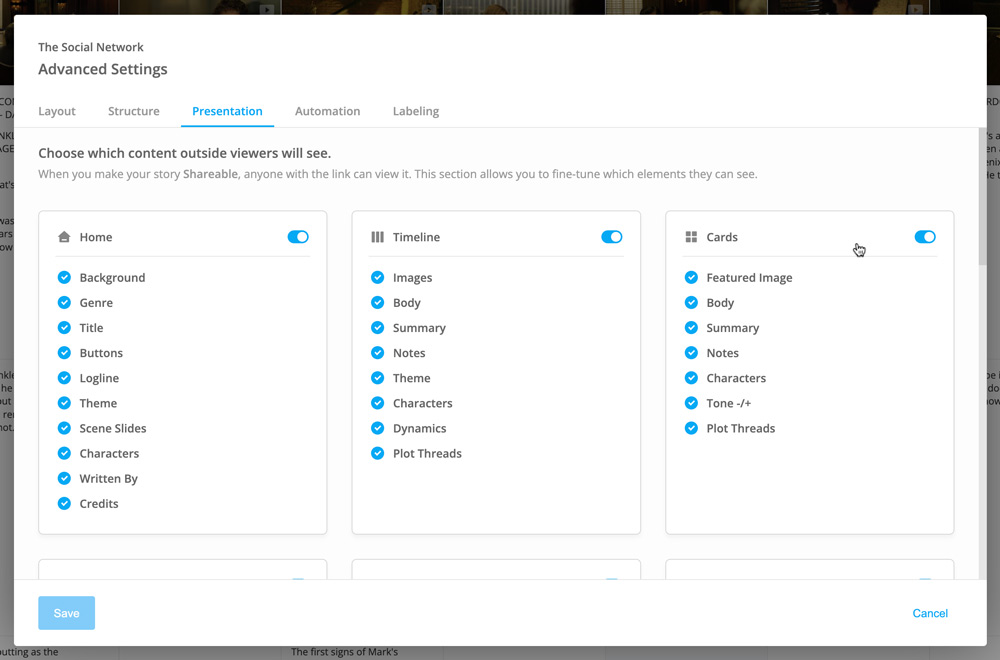Click the Cards grid icon
Viewport: 1000px width, 660px height.
click(691, 237)
